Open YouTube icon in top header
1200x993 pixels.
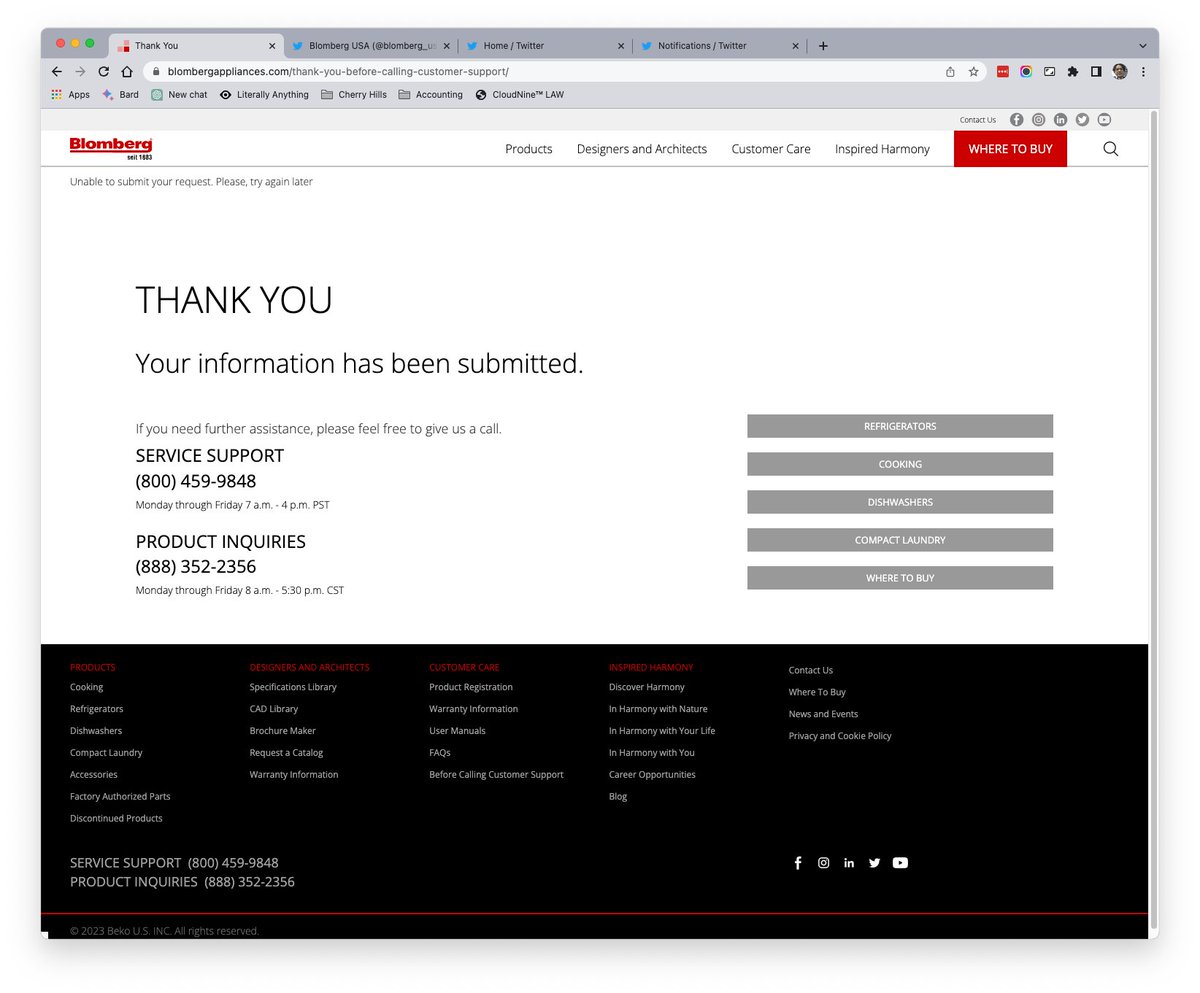1104,120
